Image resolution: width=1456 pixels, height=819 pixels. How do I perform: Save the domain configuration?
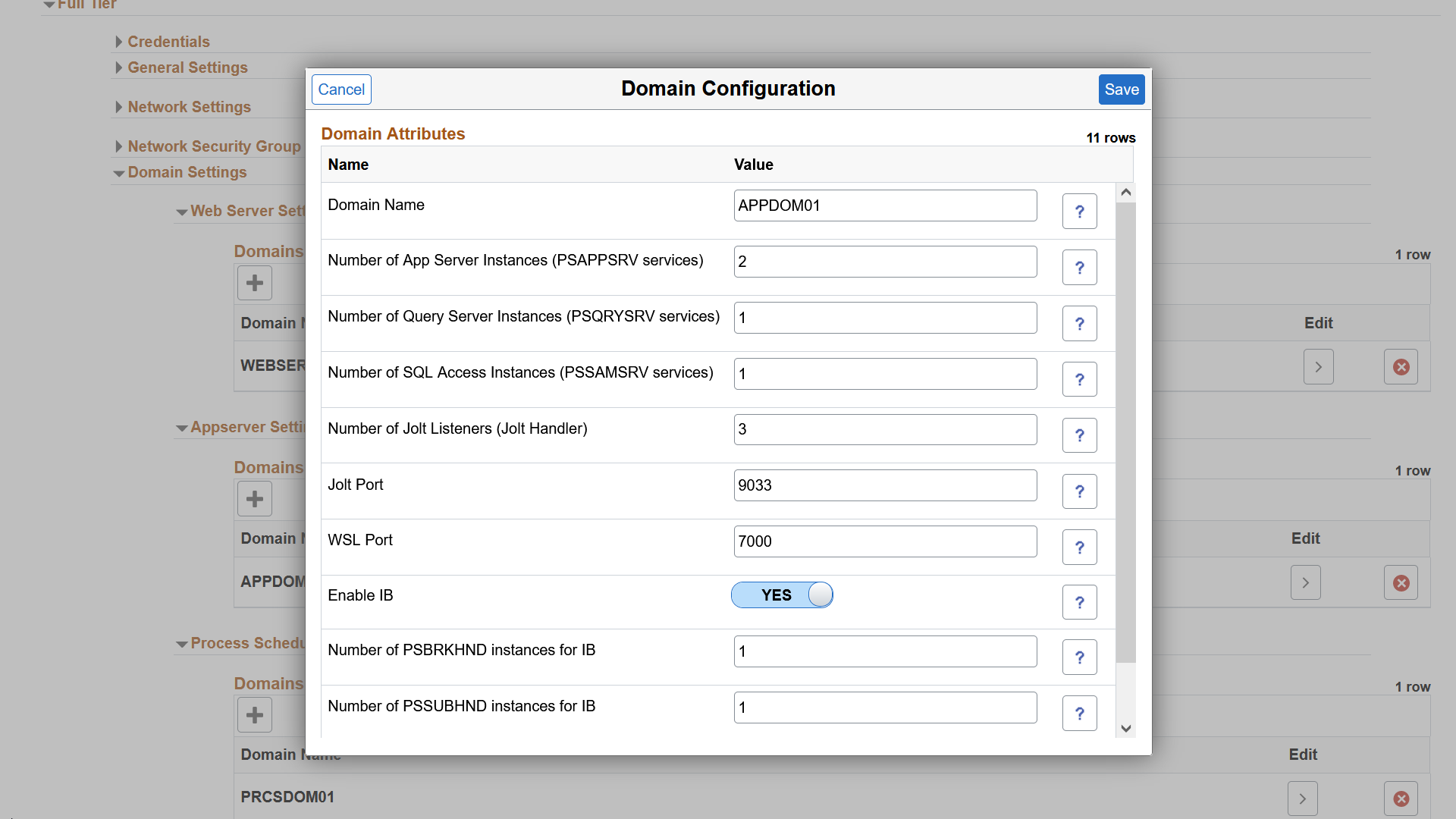pyautogui.click(x=1121, y=89)
